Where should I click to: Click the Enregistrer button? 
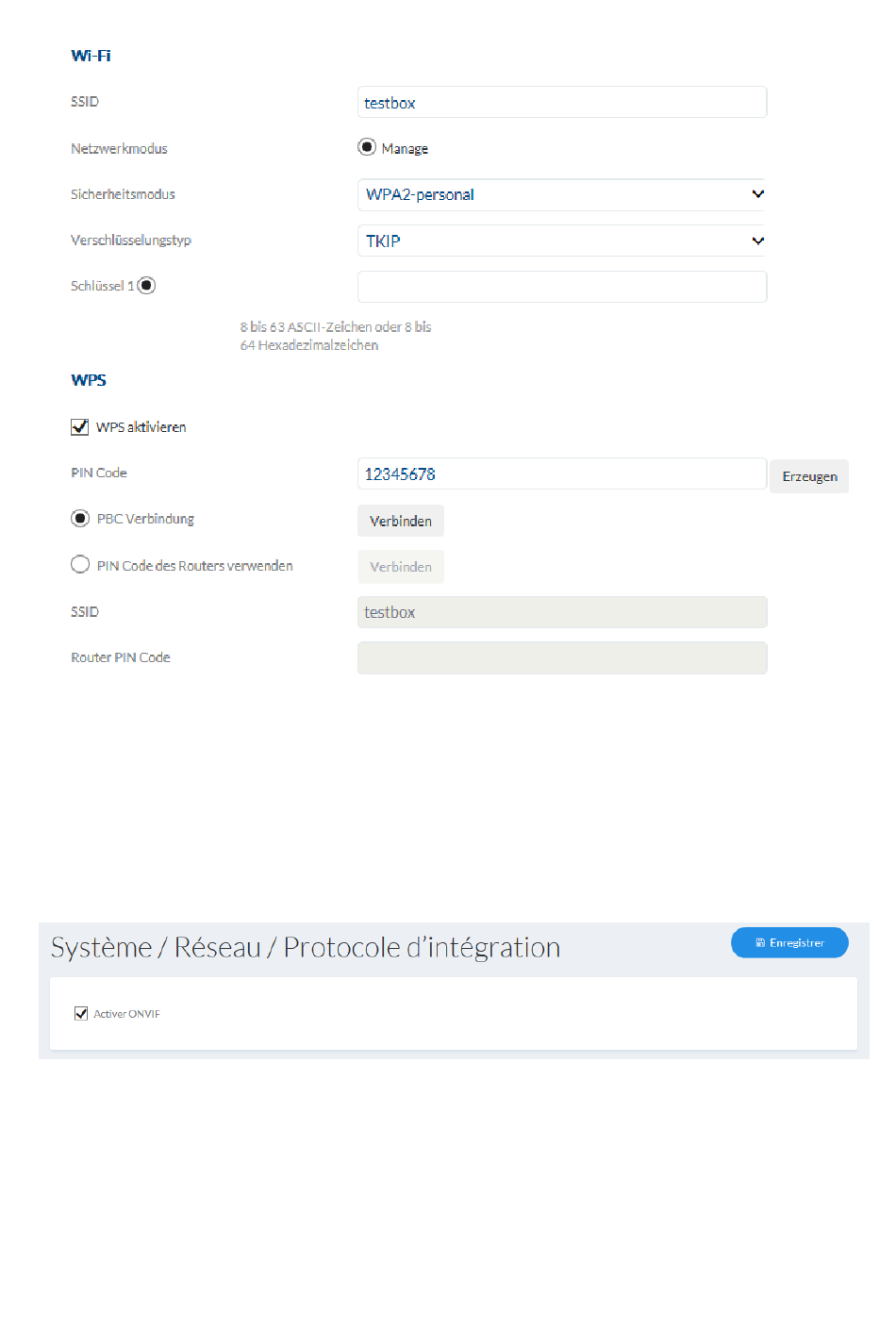[x=789, y=943]
